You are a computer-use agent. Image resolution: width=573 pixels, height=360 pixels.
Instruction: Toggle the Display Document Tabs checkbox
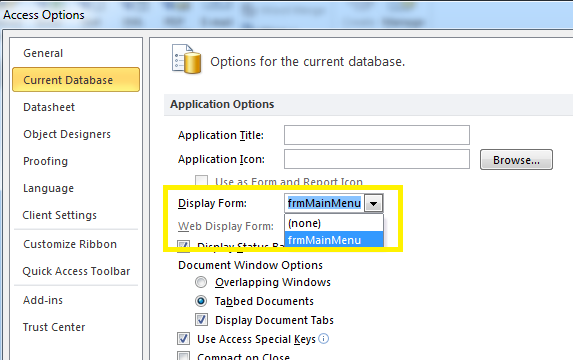[201, 320]
